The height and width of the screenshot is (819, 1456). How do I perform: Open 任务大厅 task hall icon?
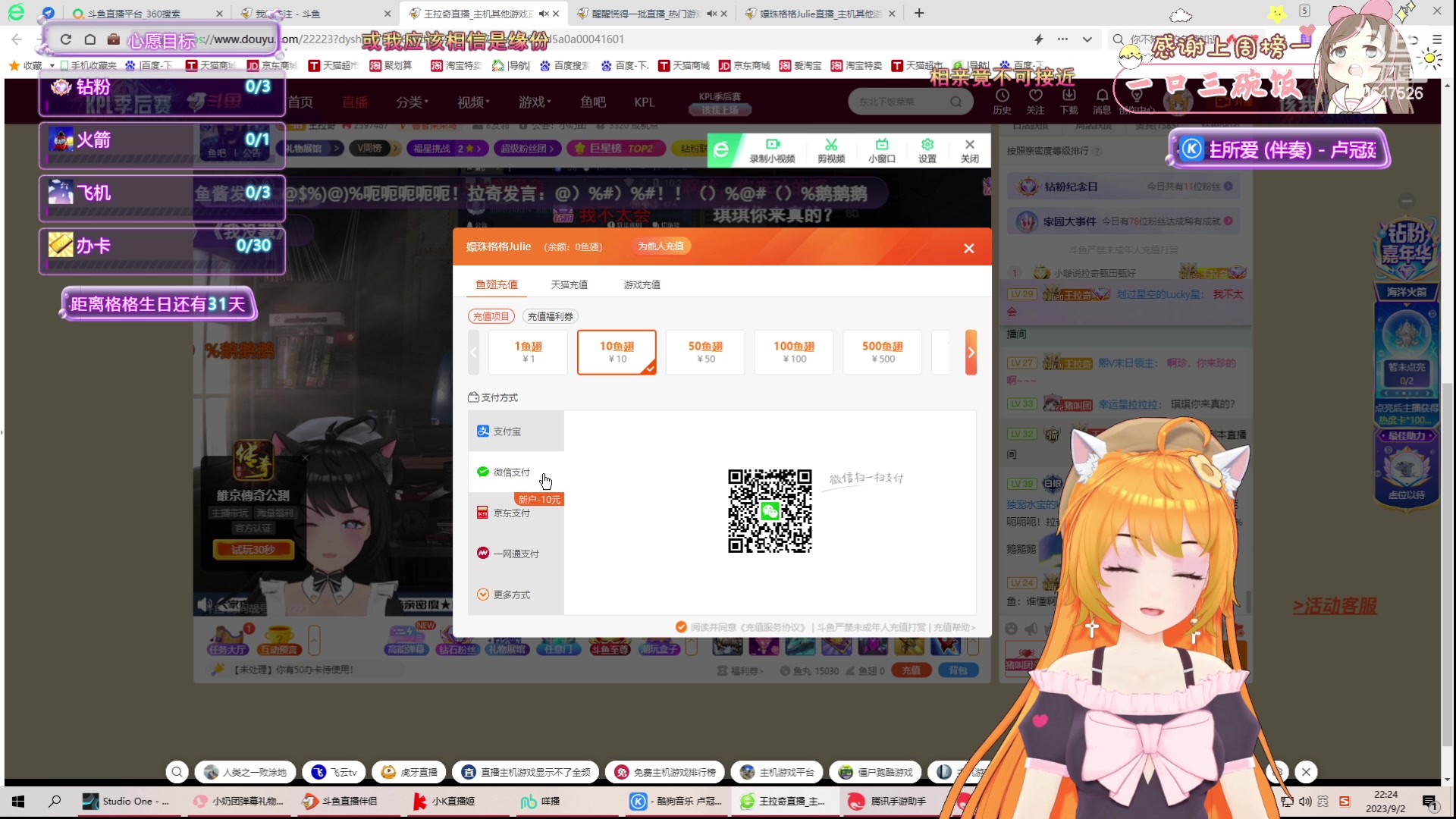pyautogui.click(x=227, y=641)
